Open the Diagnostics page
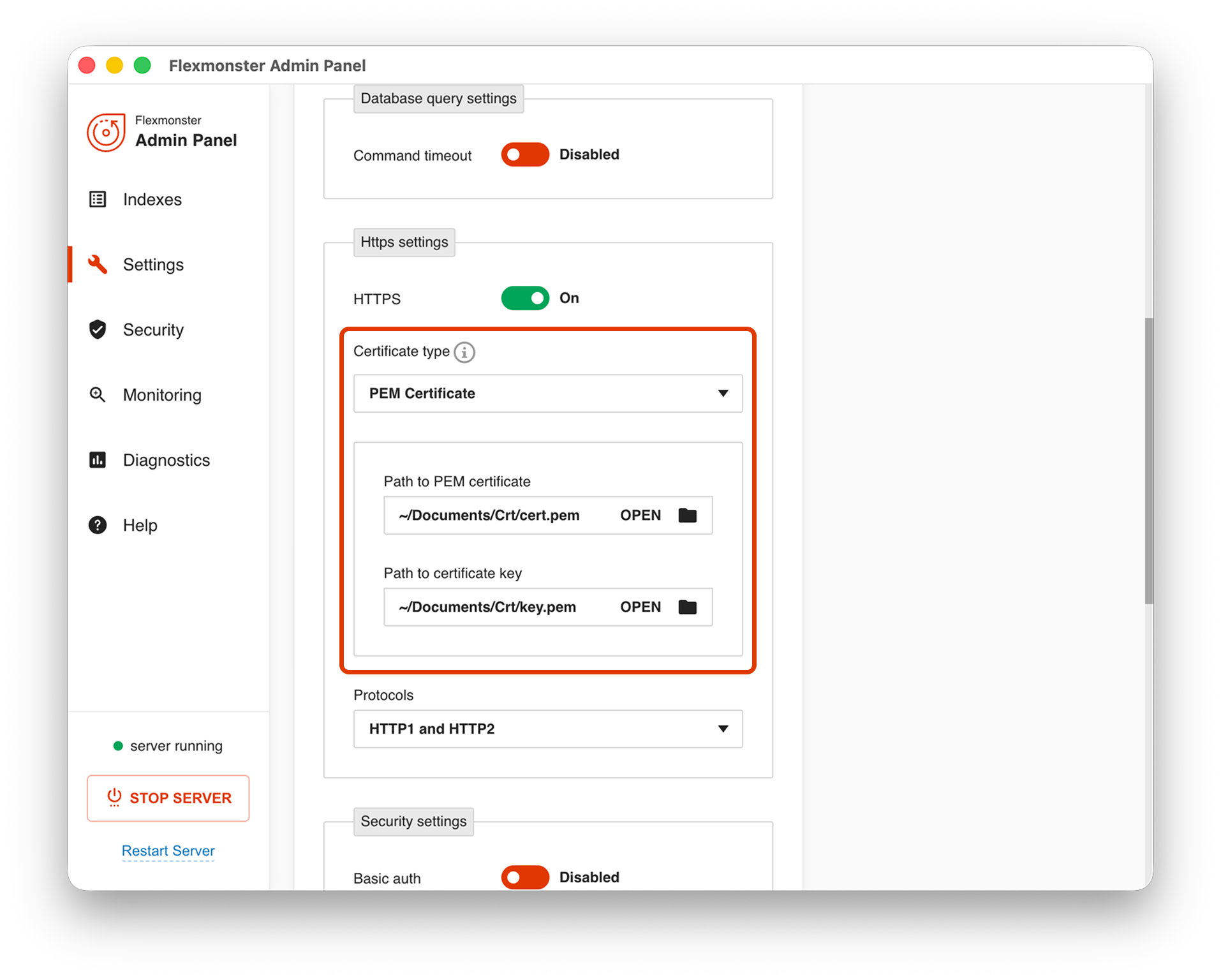Image resolution: width=1221 pixels, height=980 pixels. (166, 459)
